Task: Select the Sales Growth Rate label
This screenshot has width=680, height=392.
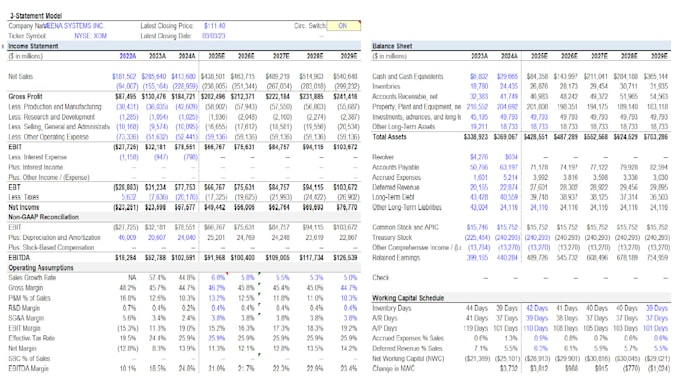Action: pyautogui.click(x=32, y=278)
